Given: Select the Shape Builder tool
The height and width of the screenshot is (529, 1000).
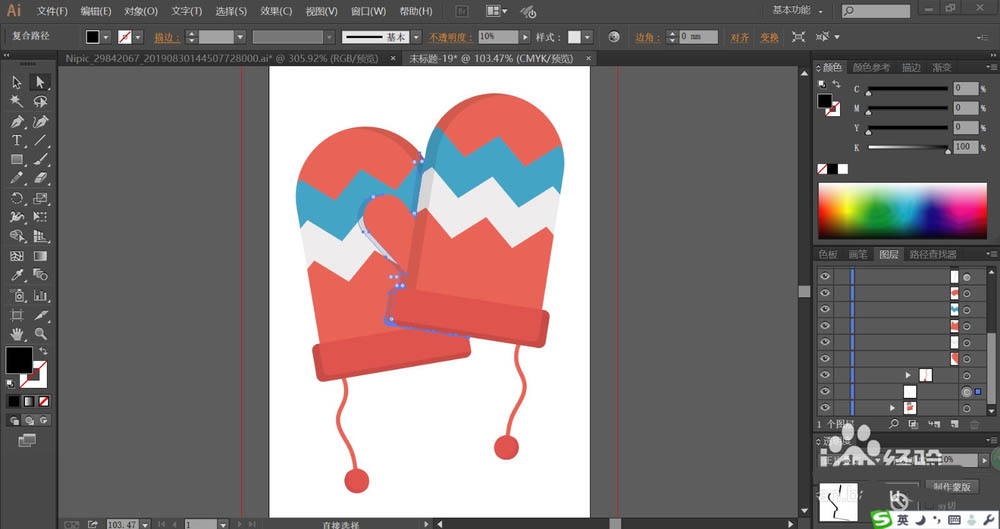Looking at the screenshot, I should click(17, 237).
